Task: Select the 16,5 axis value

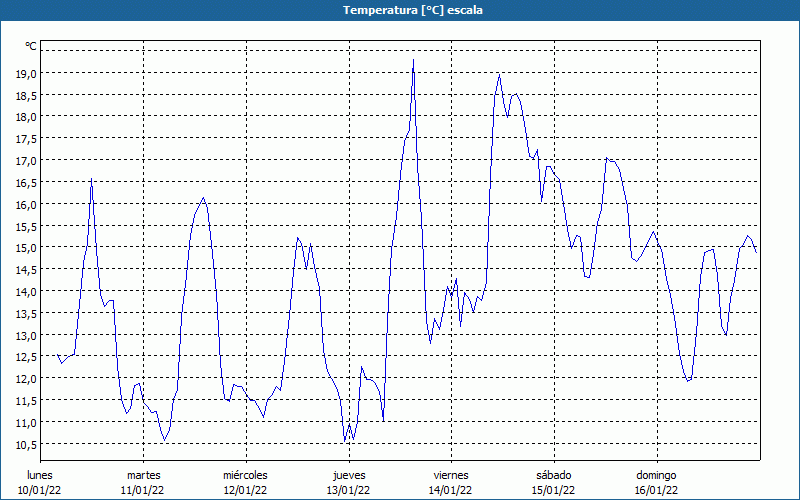Action: pyautogui.click(x=27, y=183)
